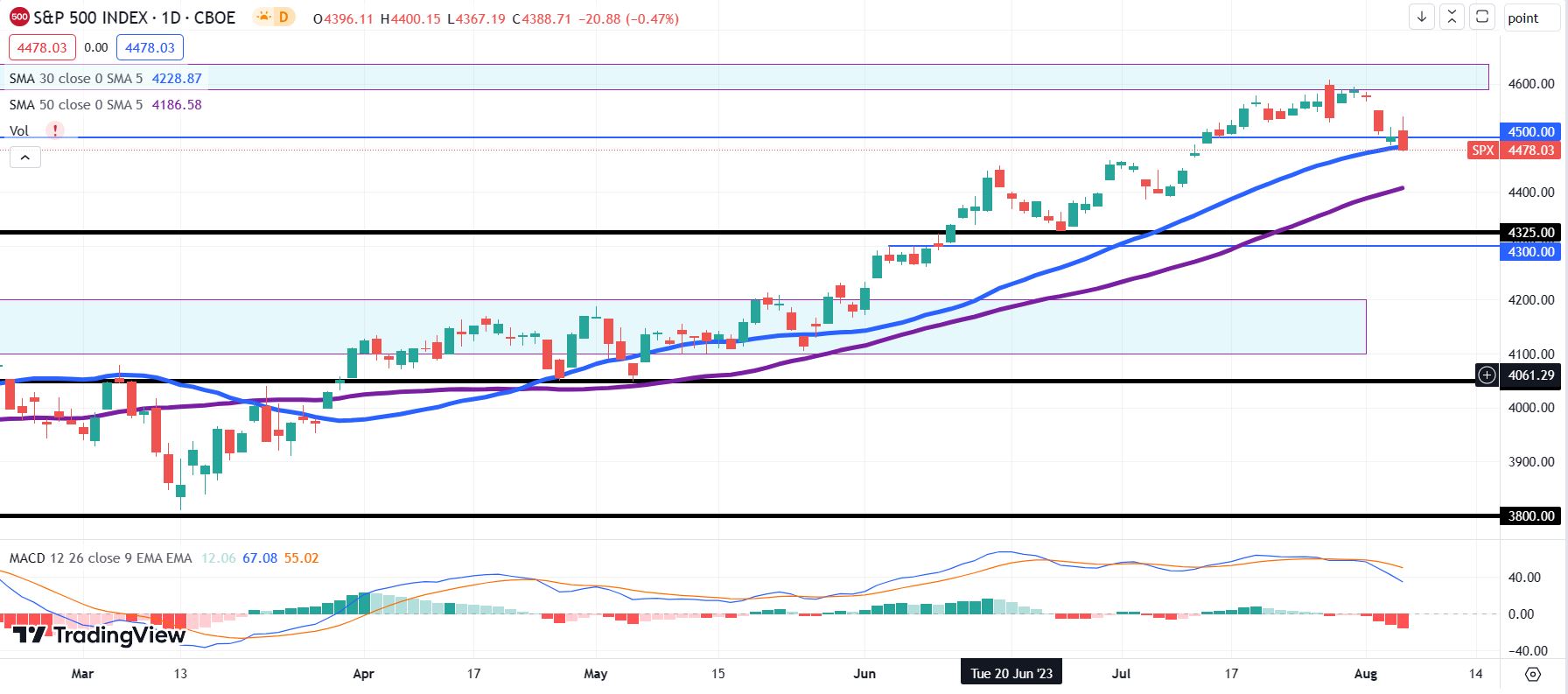
Task: Click the -40.00 MACD axis label
Action: [1527, 650]
